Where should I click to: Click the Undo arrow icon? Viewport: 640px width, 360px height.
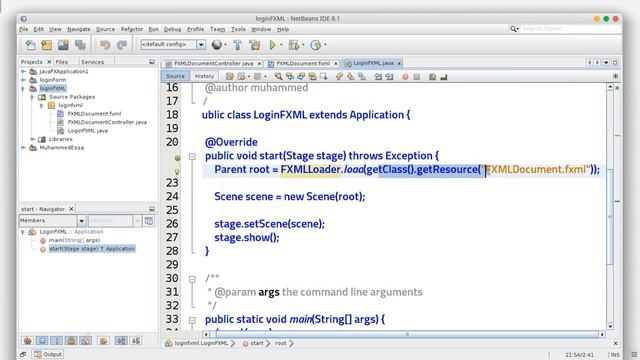pos(105,45)
